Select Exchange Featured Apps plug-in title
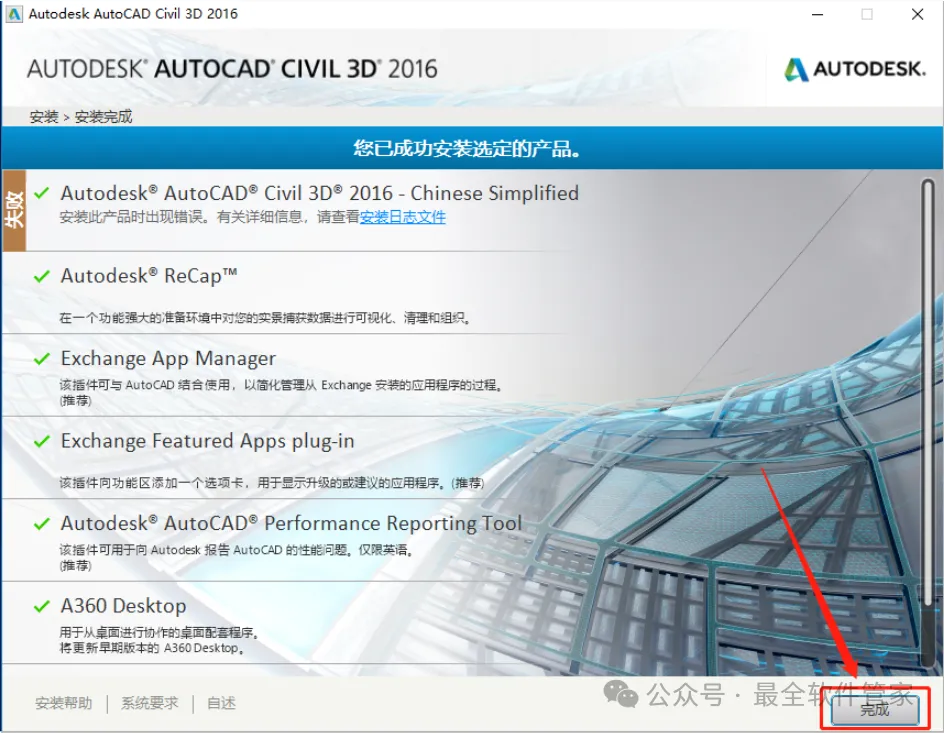The image size is (944, 733). 207,441
